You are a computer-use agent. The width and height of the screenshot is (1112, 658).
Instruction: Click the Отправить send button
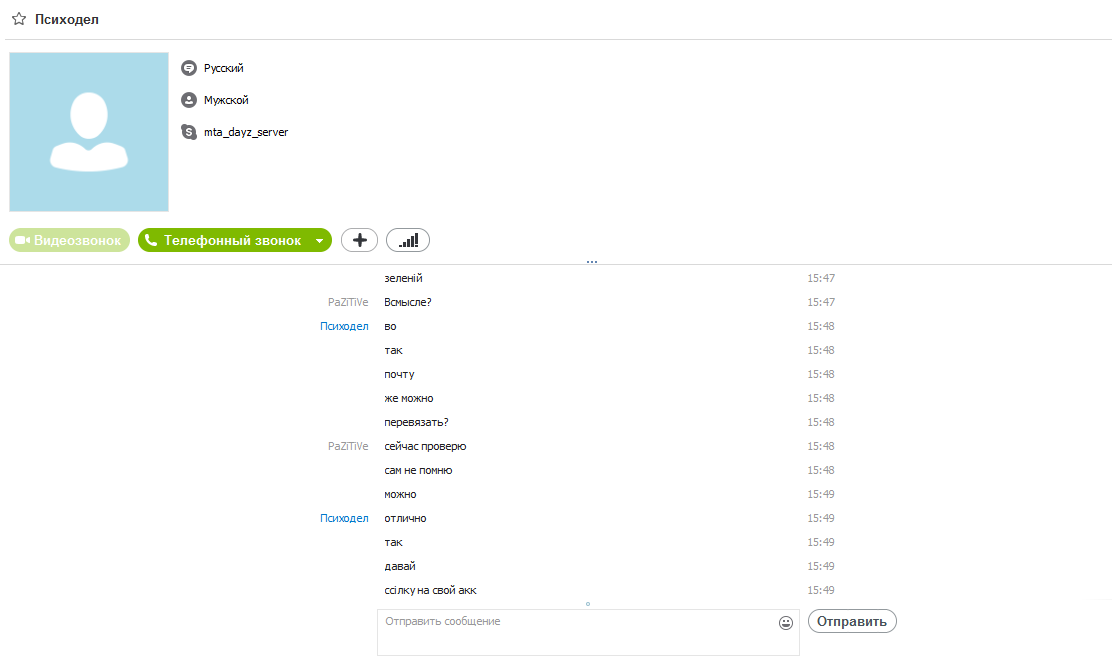click(852, 621)
